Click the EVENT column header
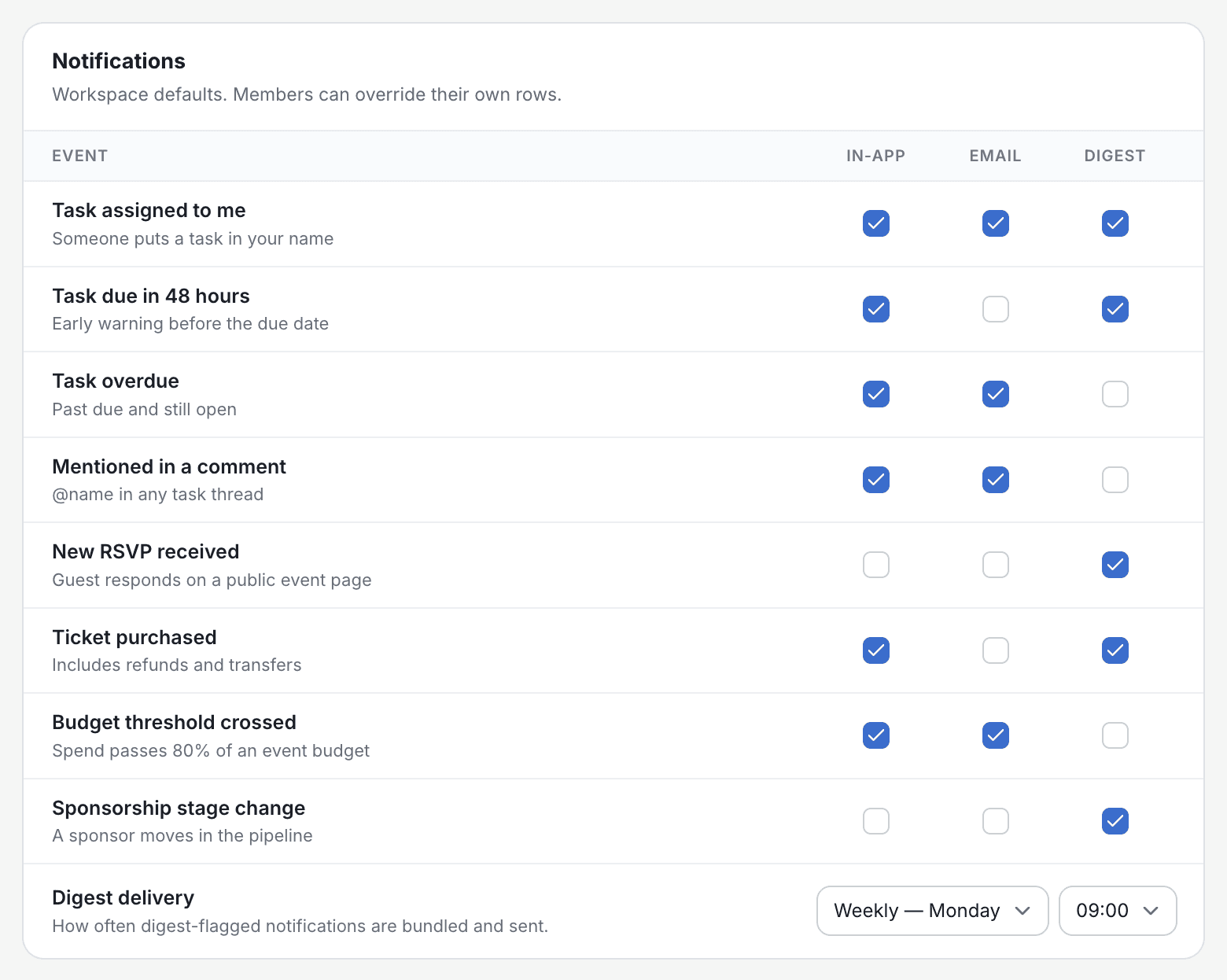Image resolution: width=1227 pixels, height=980 pixels. click(79, 156)
